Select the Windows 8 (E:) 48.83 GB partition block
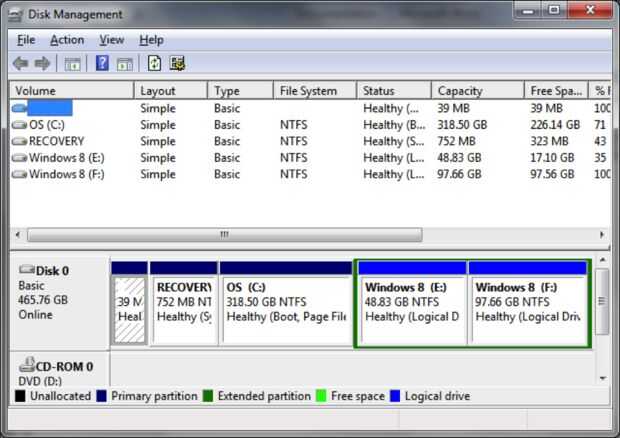The width and height of the screenshot is (620, 438). pos(412,303)
